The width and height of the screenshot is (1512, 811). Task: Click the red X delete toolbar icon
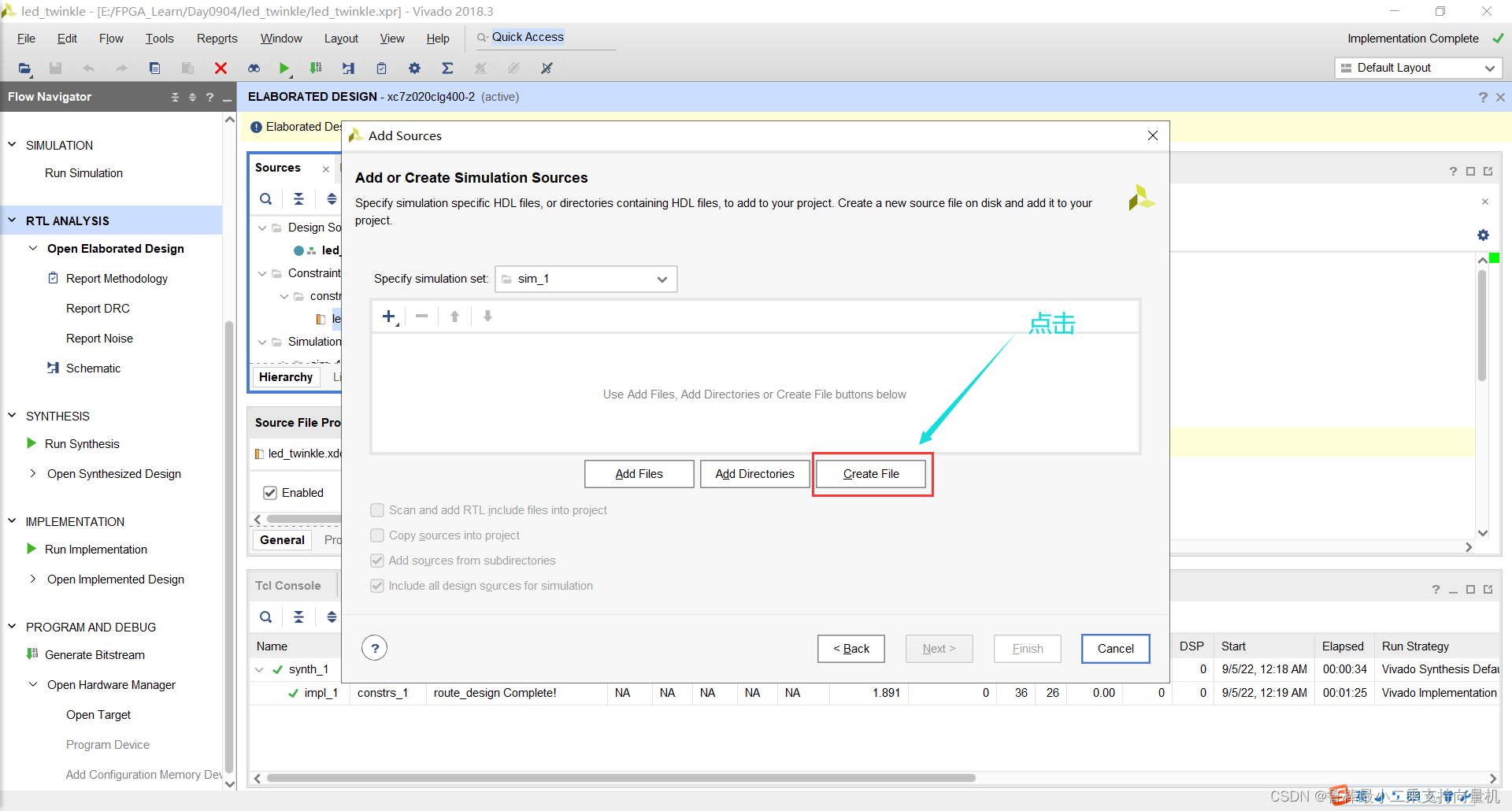coord(220,69)
